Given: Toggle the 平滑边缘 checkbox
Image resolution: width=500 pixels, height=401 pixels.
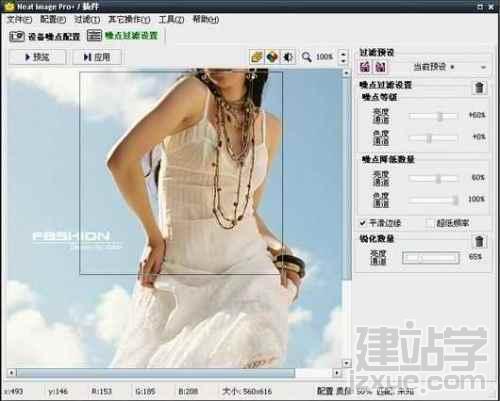Looking at the screenshot, I should [x=363, y=223].
